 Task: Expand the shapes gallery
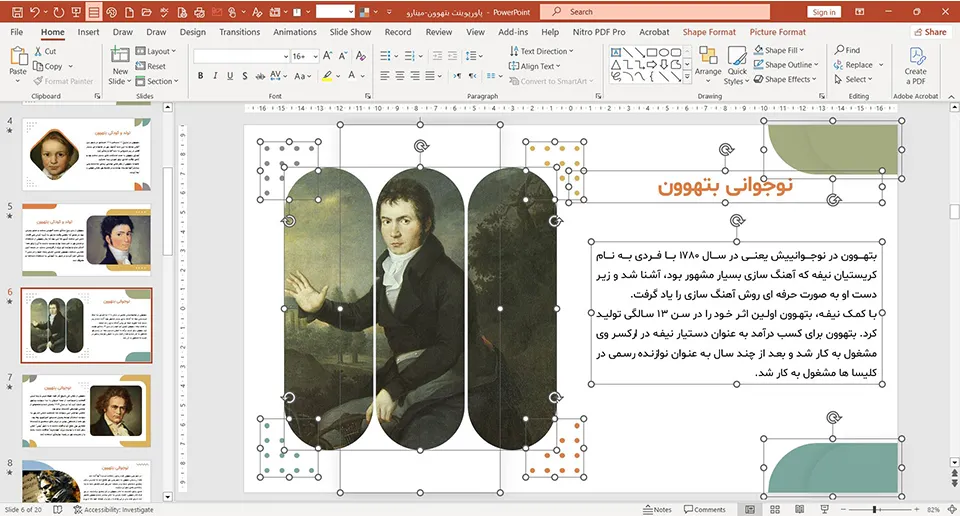pos(688,77)
